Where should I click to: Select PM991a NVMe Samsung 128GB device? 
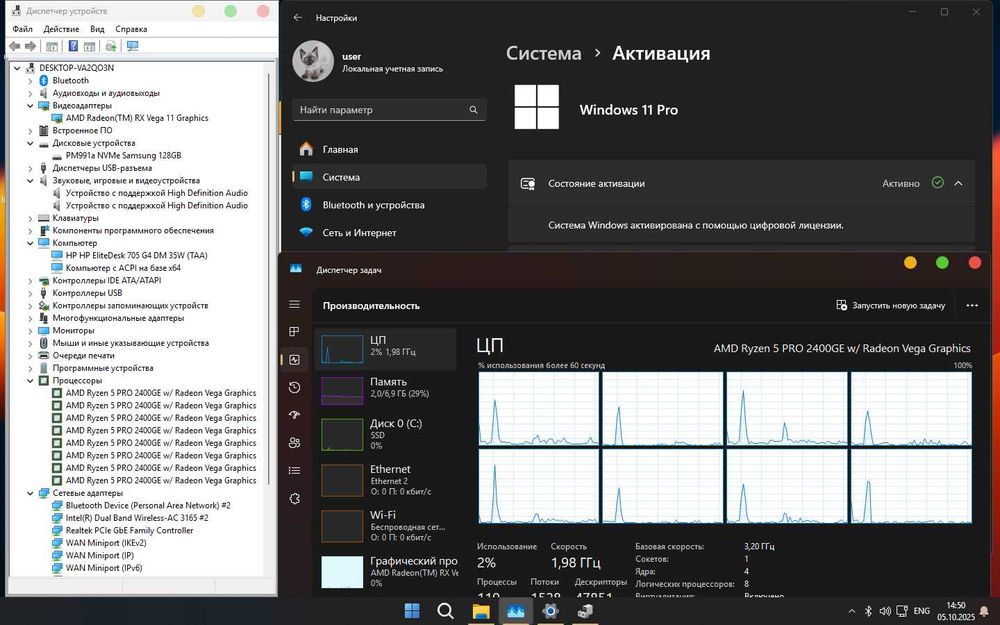click(123, 155)
